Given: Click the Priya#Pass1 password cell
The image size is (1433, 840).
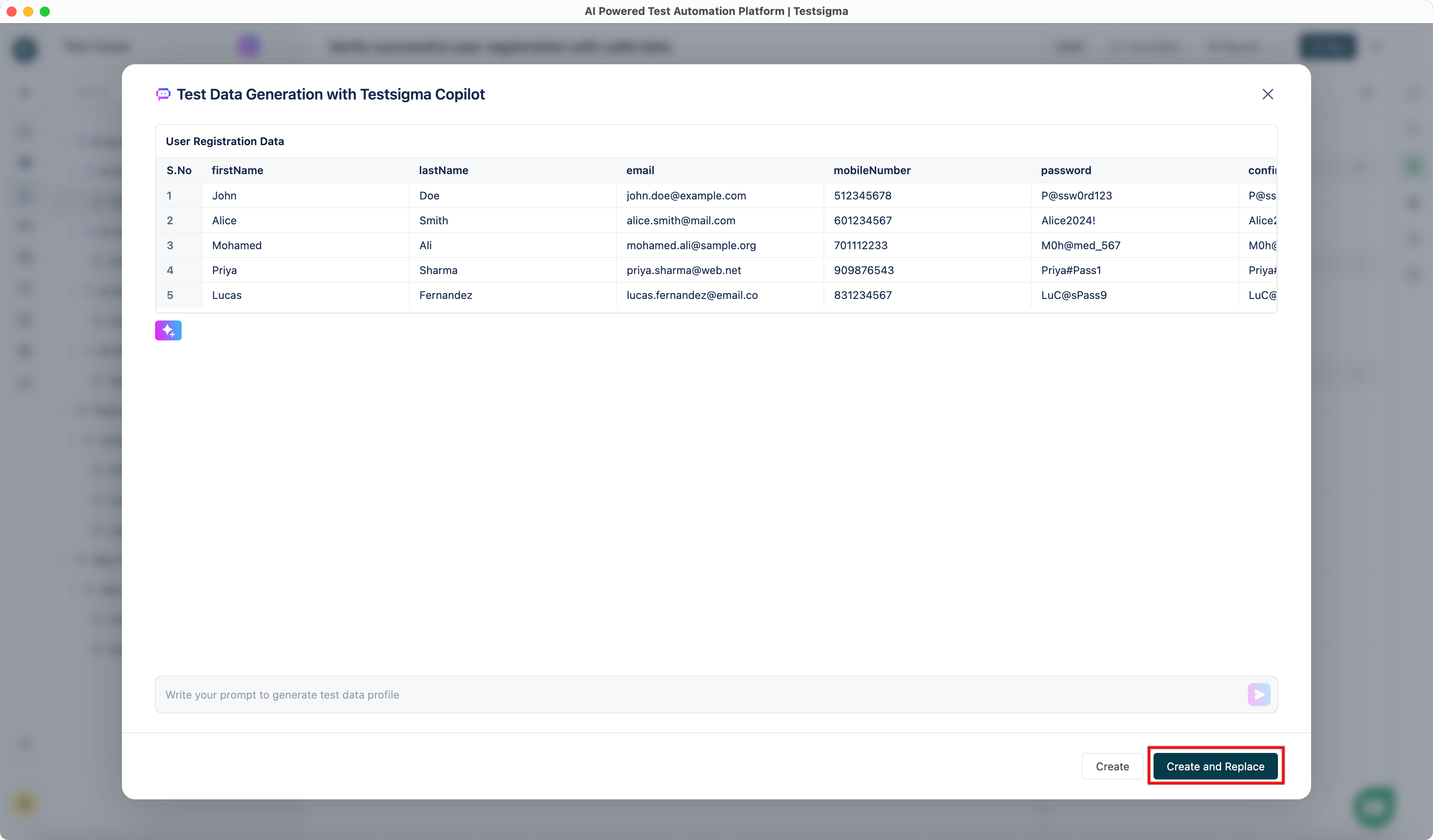Looking at the screenshot, I should point(1071,270).
